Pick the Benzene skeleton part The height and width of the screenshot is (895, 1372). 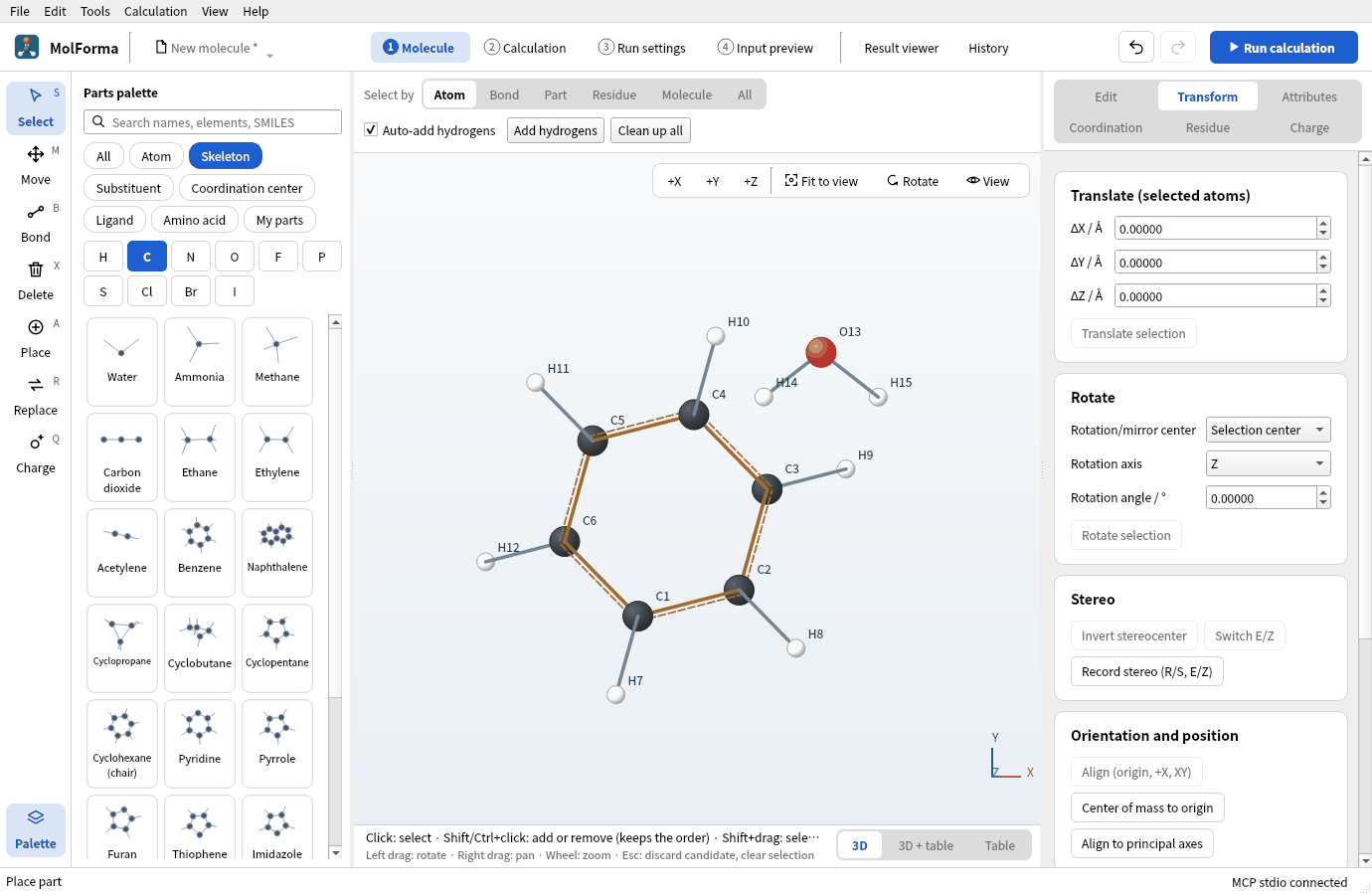pos(200,552)
